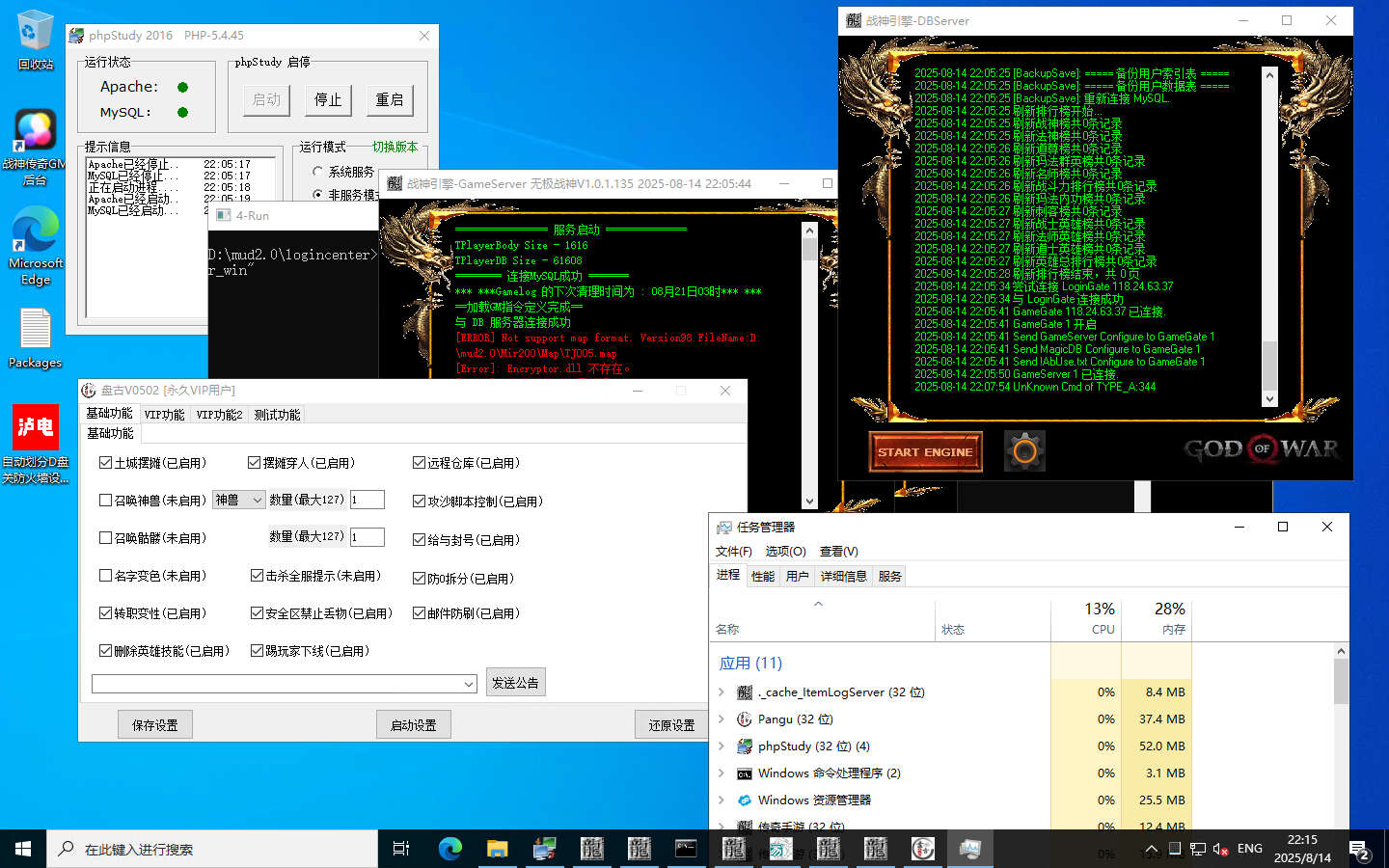This screenshot has height=868, width=1389.
Task: Click the 还原设置 button
Action: 672,725
